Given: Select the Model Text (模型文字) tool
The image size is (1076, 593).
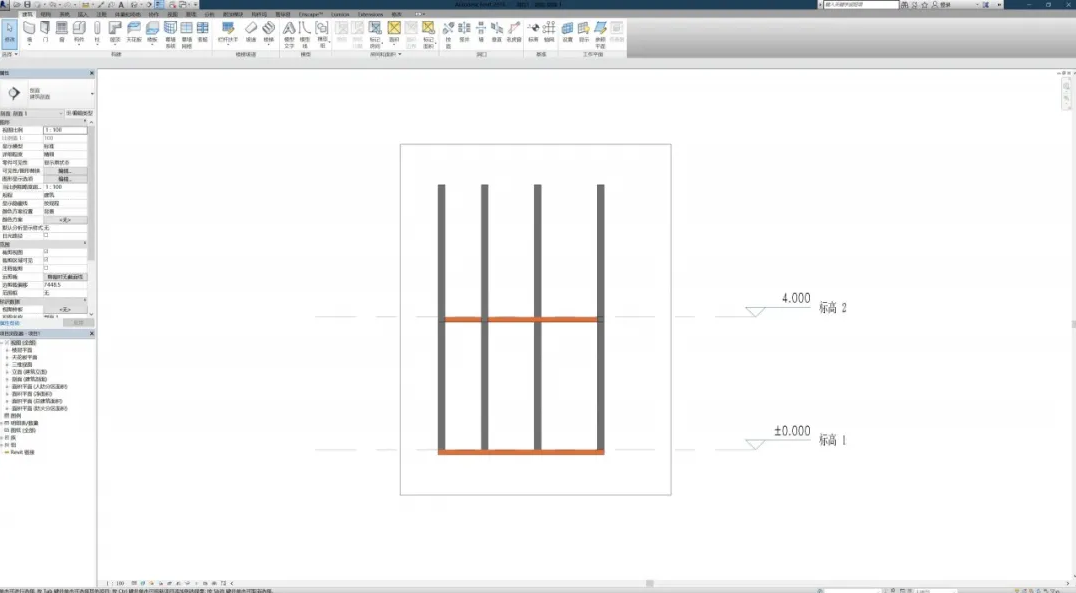Looking at the screenshot, I should pos(289,34).
